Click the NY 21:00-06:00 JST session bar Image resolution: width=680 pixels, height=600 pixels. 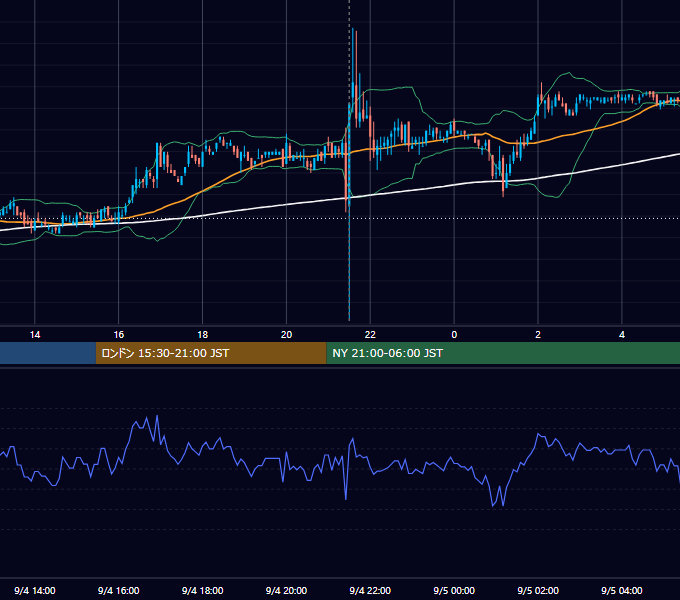[503, 353]
